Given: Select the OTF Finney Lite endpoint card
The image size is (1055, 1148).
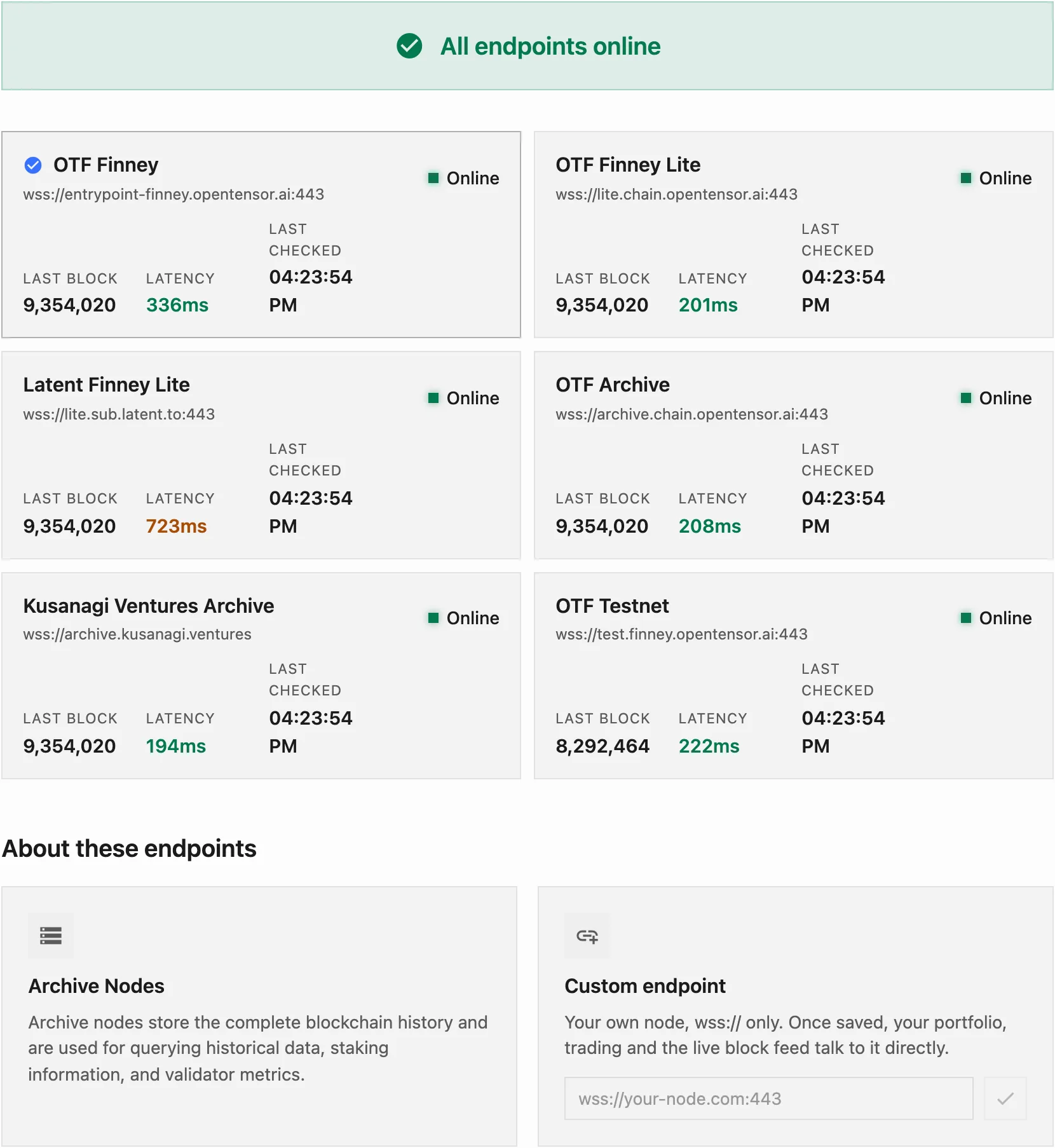Looking at the screenshot, I should pos(794,235).
